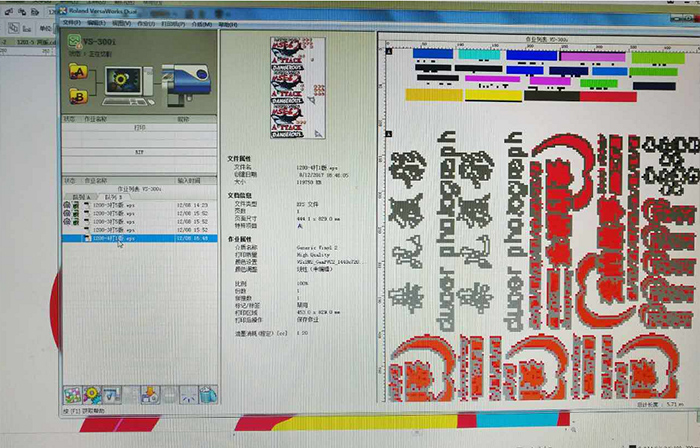The image size is (700, 448).
Task: Open the 打印机(P) menu
Action: click(x=173, y=24)
